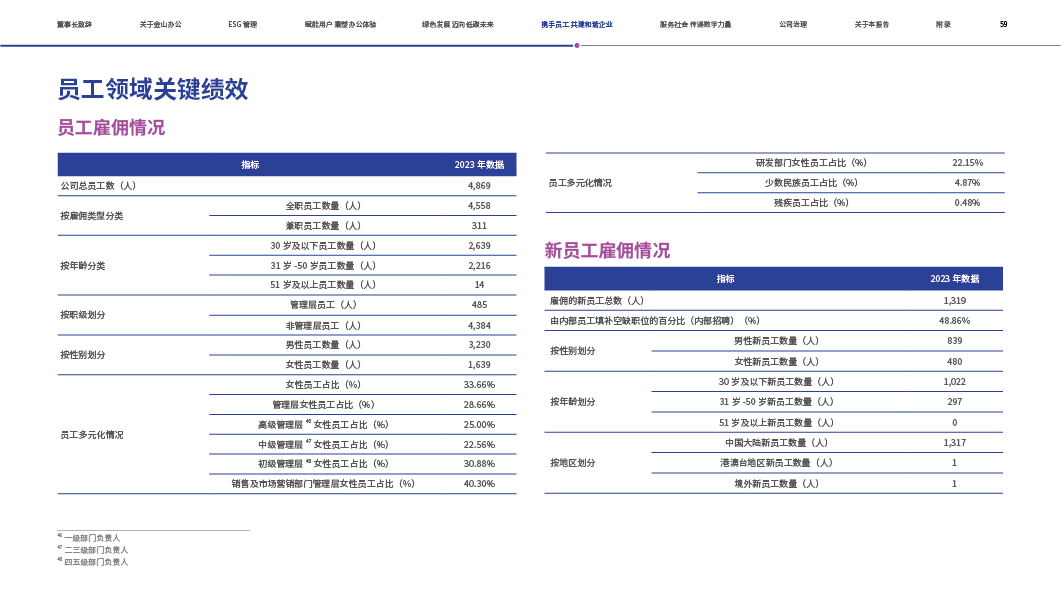Click the 2023 年数据 header in new-hire table
Screen dimensions: 1061x596
(x=954, y=279)
